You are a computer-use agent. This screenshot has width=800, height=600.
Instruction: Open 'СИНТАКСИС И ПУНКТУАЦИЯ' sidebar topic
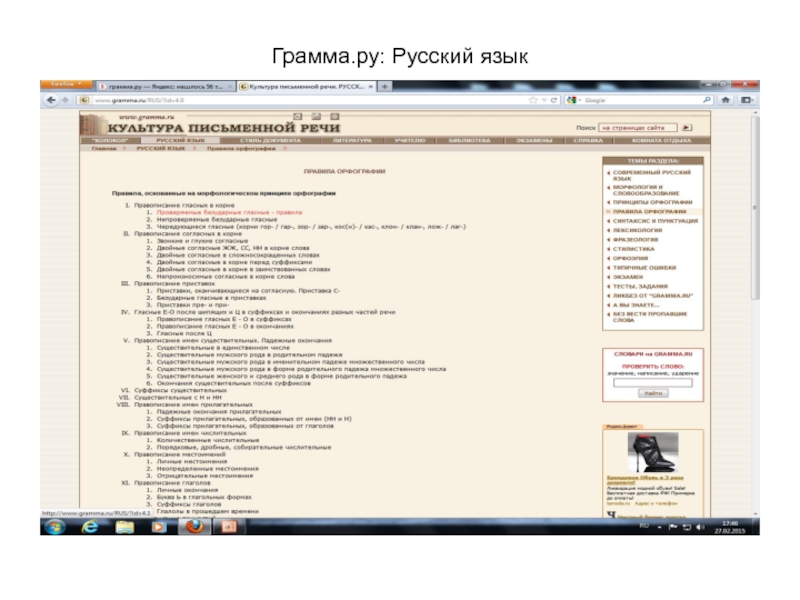655,221
